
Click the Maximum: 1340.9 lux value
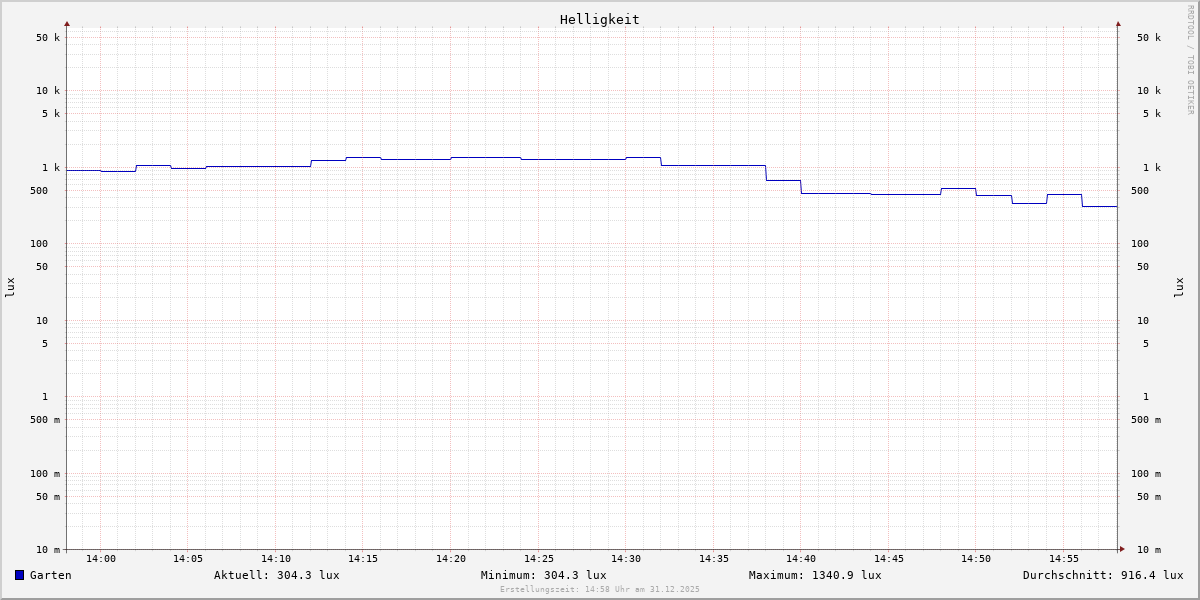click(815, 575)
